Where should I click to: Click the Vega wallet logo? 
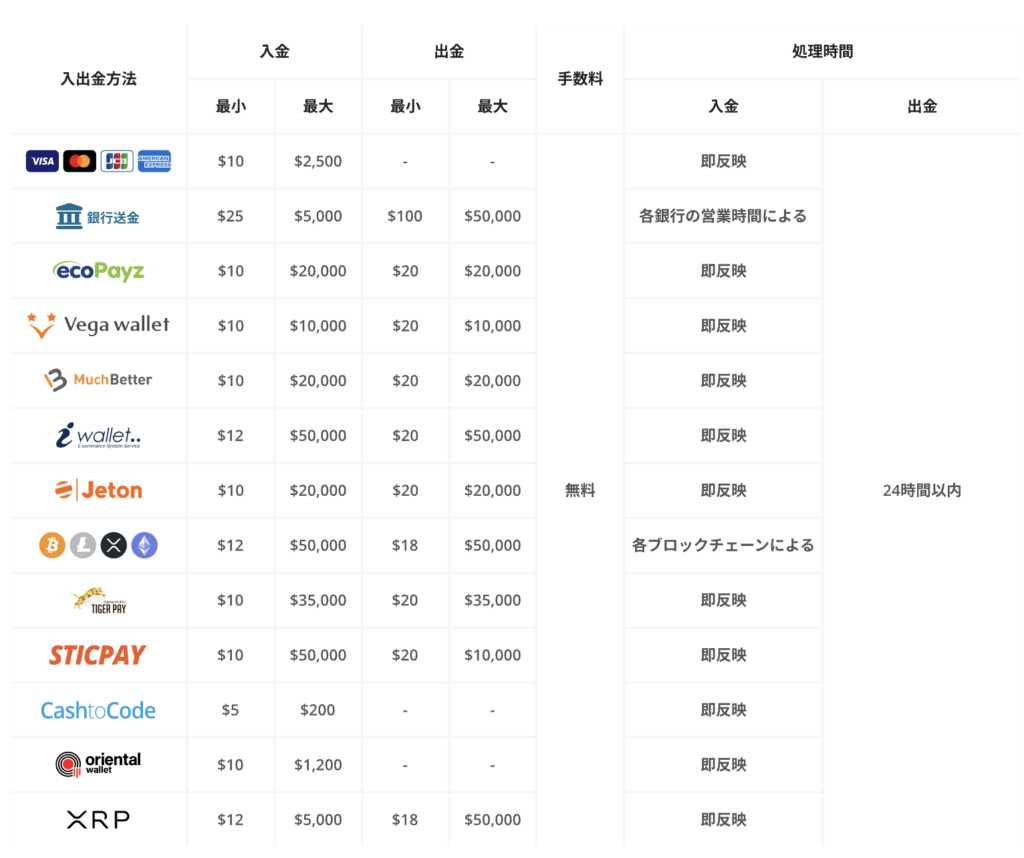pyautogui.click(x=99, y=325)
